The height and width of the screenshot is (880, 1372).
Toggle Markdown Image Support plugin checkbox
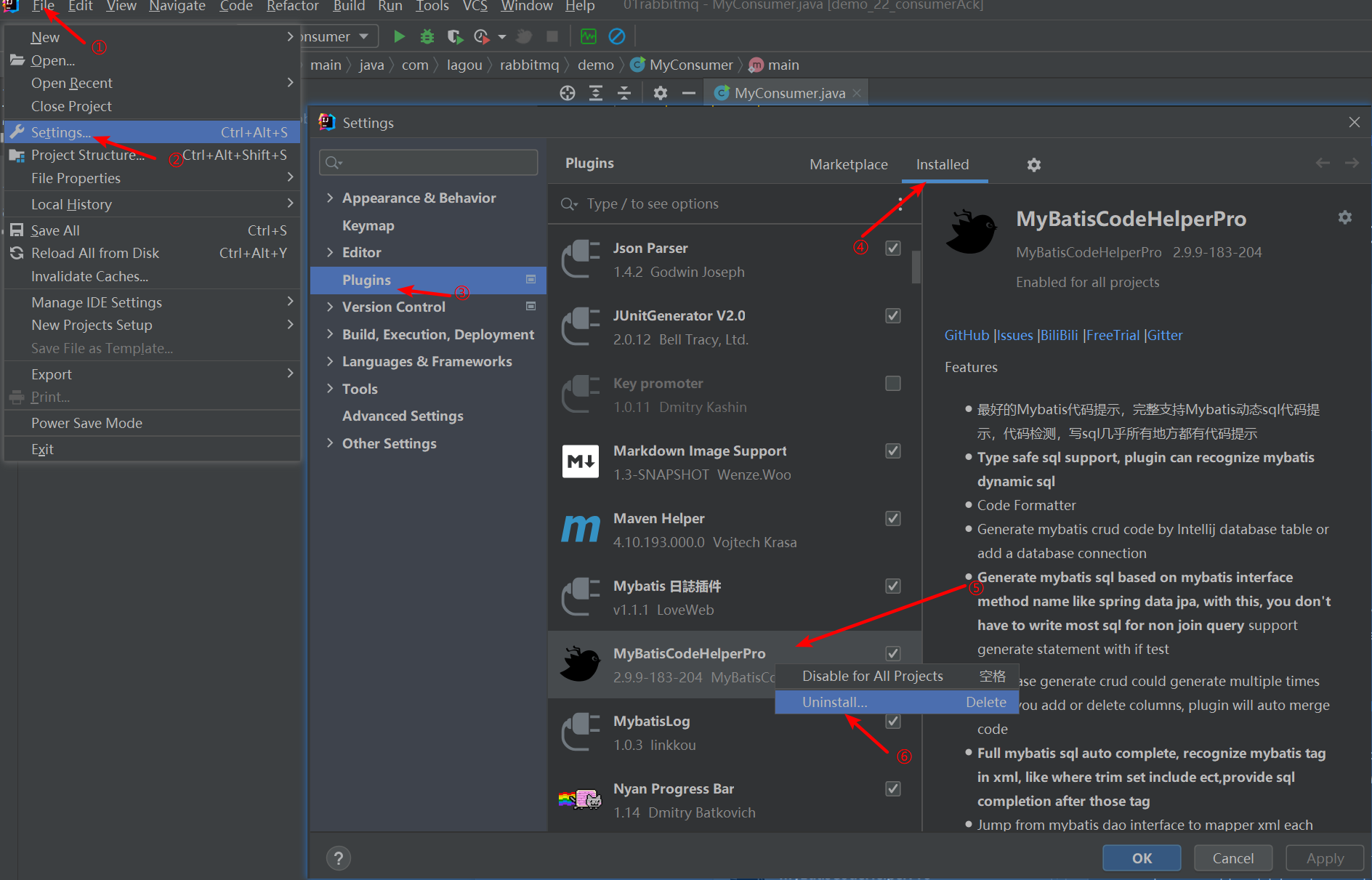click(893, 451)
